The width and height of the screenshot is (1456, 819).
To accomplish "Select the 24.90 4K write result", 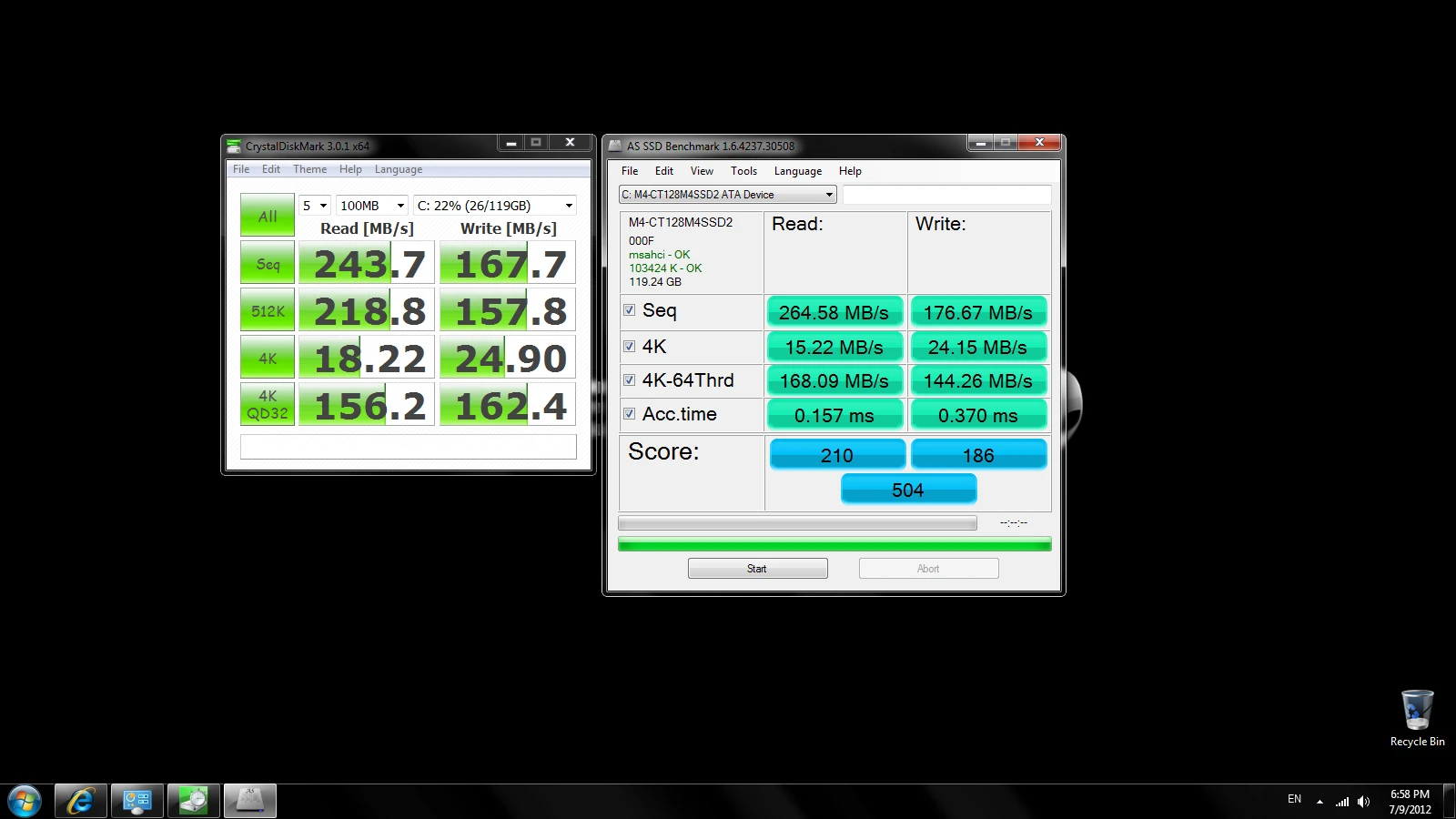I will [508, 359].
